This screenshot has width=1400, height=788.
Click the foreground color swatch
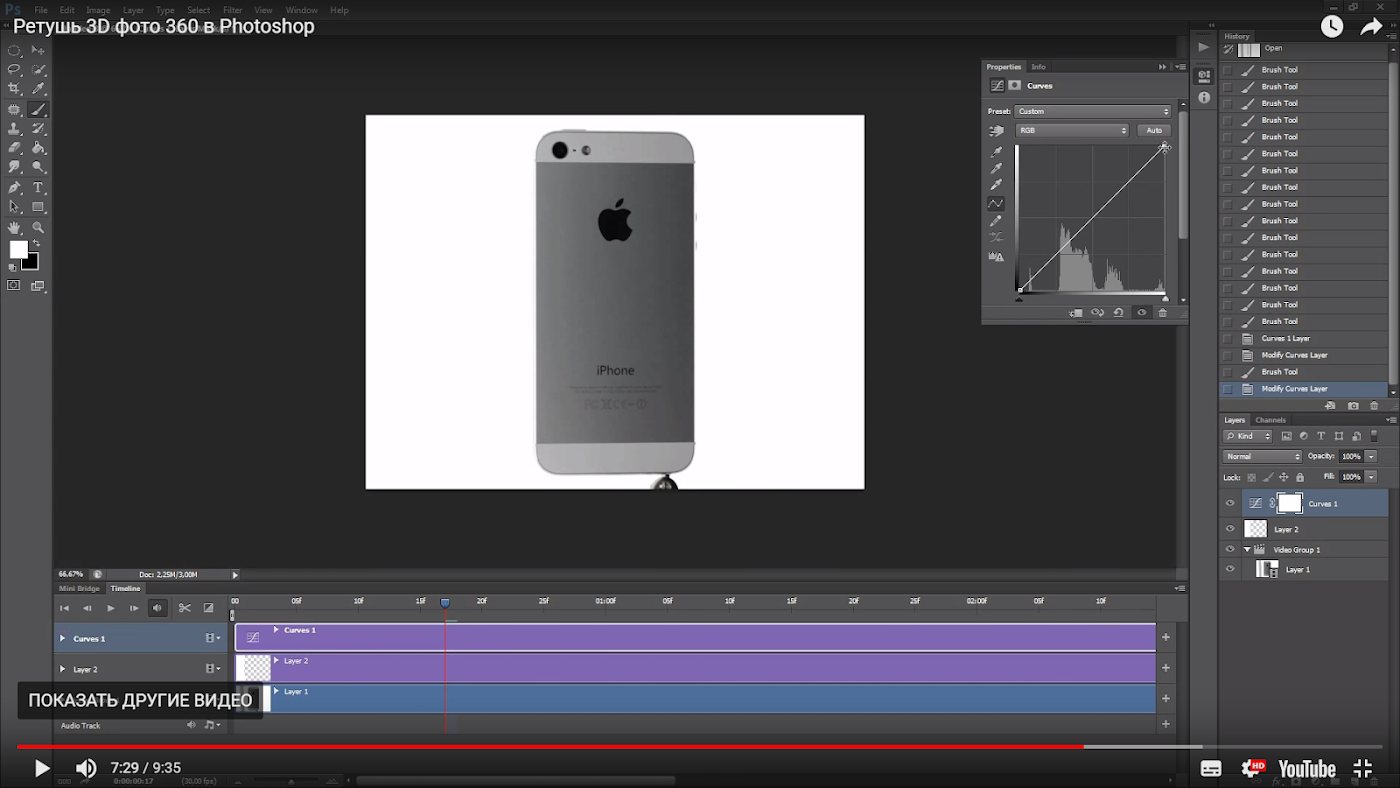(x=19, y=249)
